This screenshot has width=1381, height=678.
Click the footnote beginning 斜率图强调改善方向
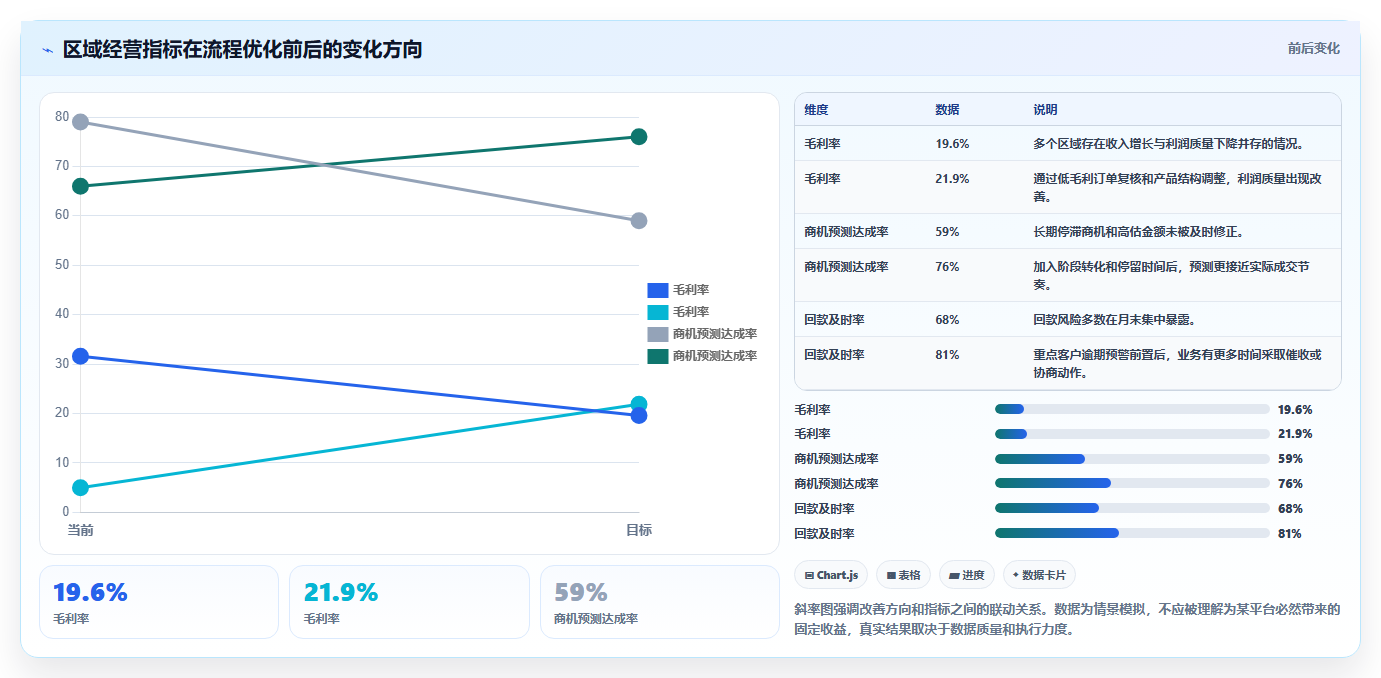(1067, 620)
